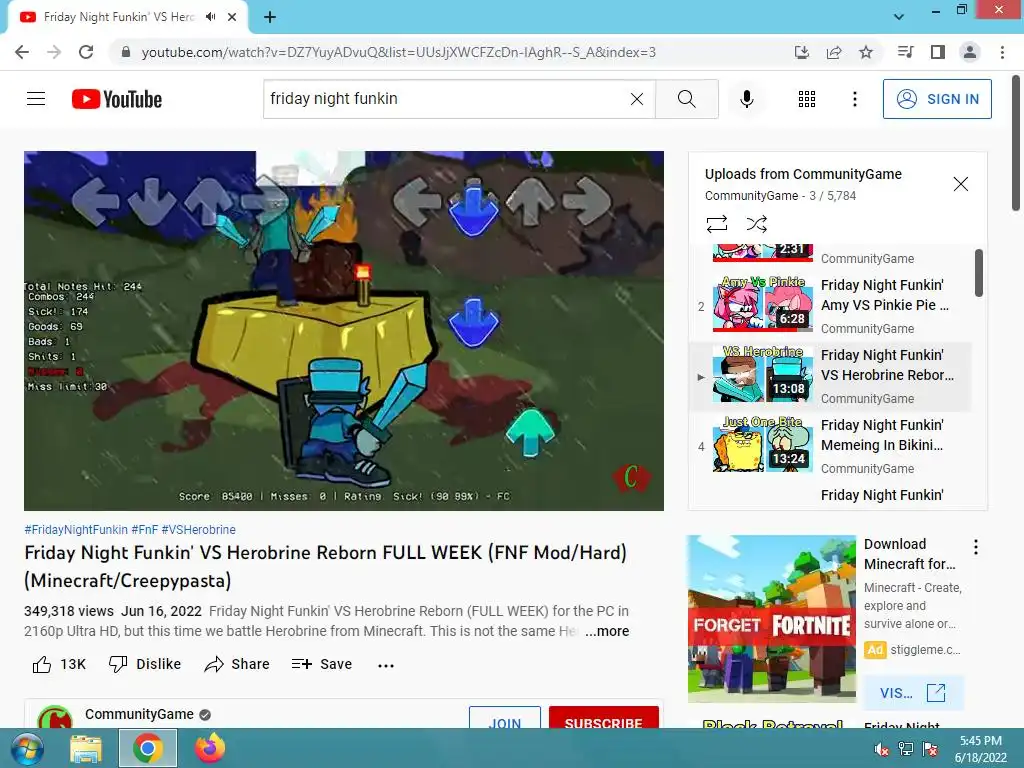Open Uploads from CommunityGame playlist title
1024x768 pixels.
coord(803,174)
